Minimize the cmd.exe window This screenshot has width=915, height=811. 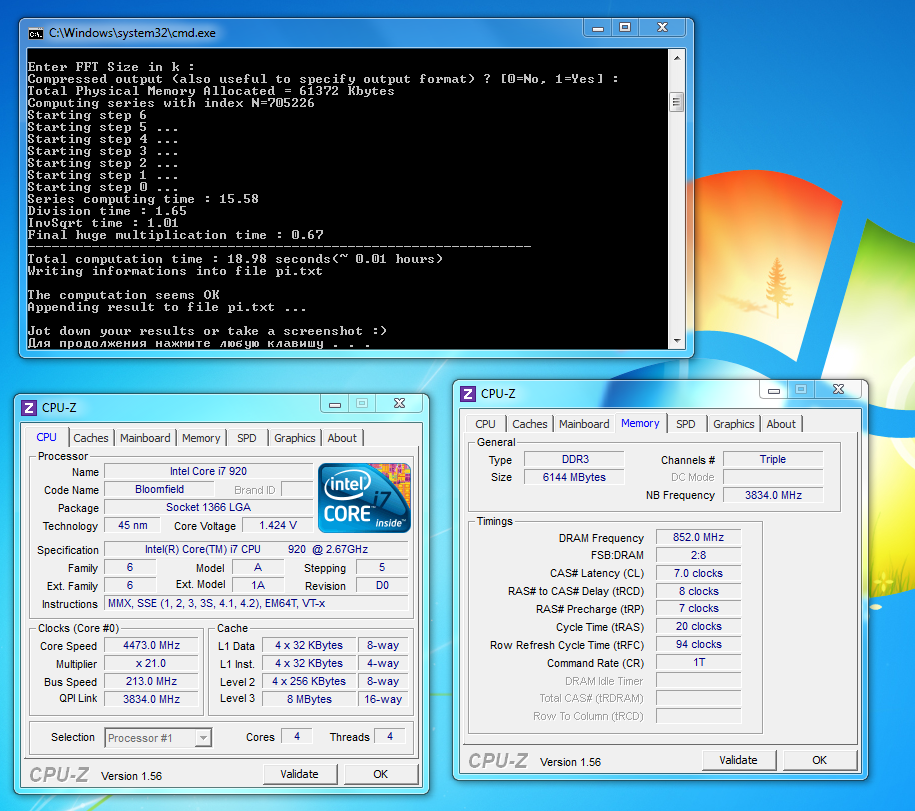pyautogui.click(x=598, y=27)
